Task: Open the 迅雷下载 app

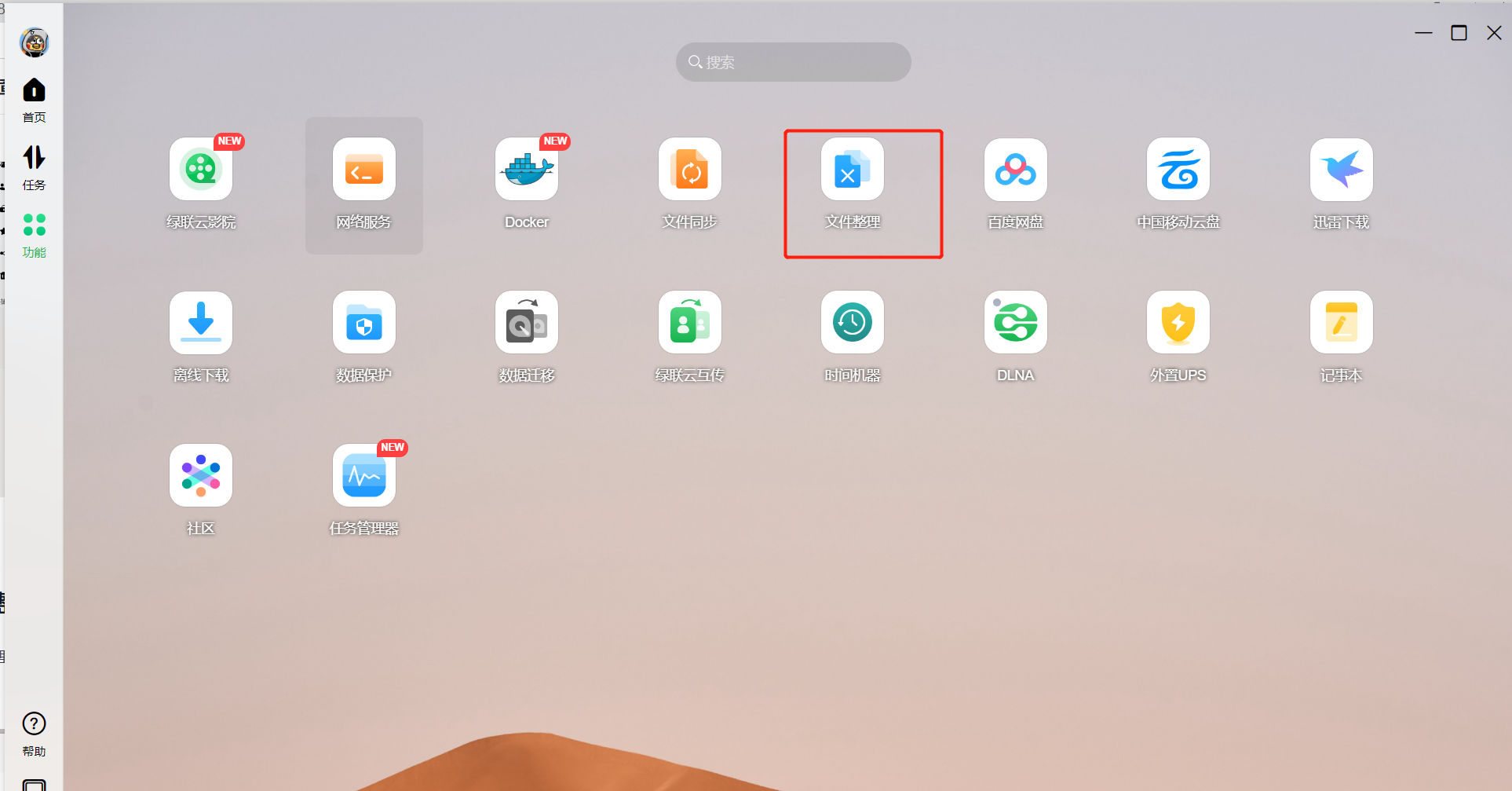Action: pyautogui.click(x=1342, y=169)
